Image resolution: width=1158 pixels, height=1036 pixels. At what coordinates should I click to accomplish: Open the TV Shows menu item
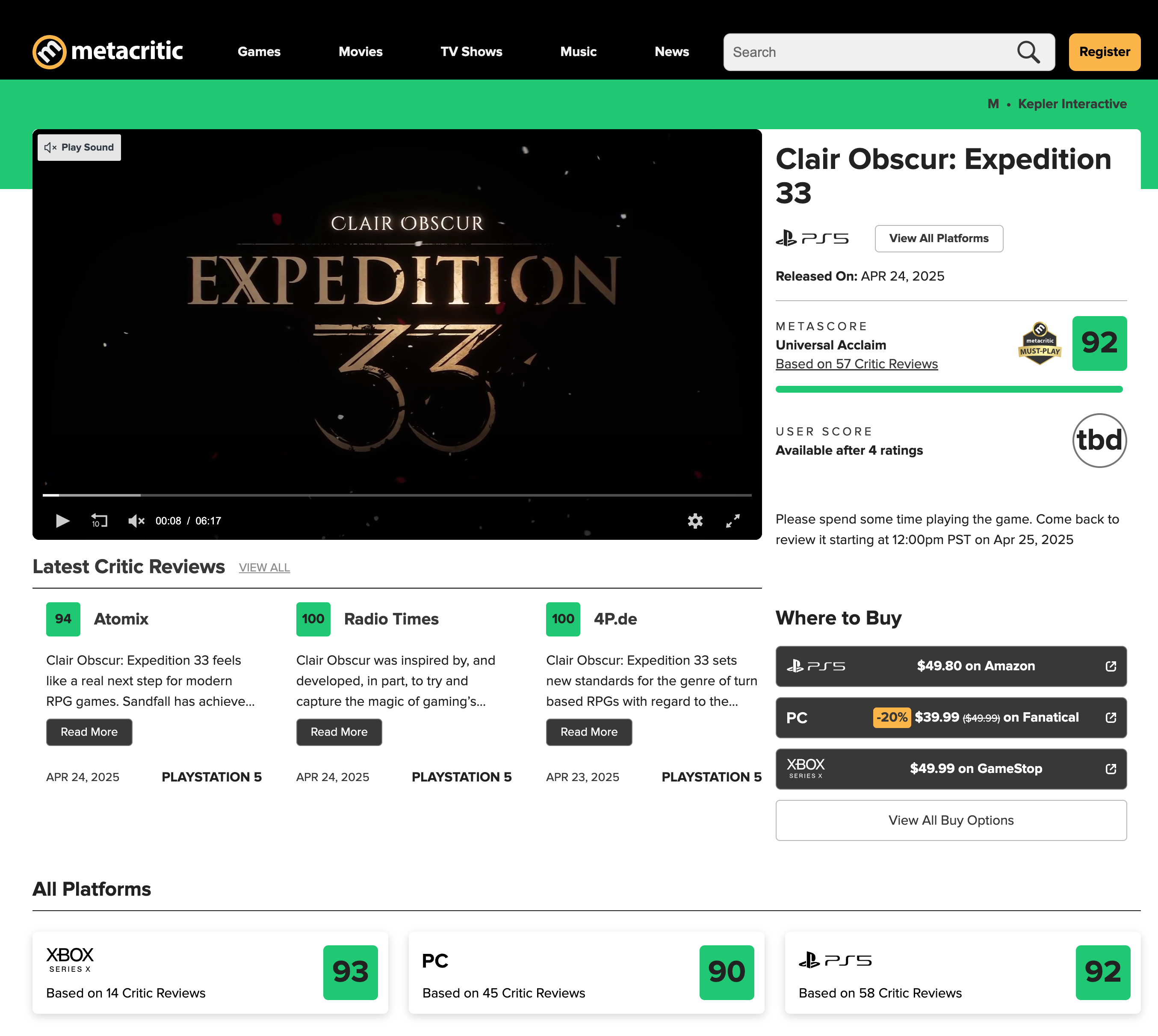[x=471, y=52]
